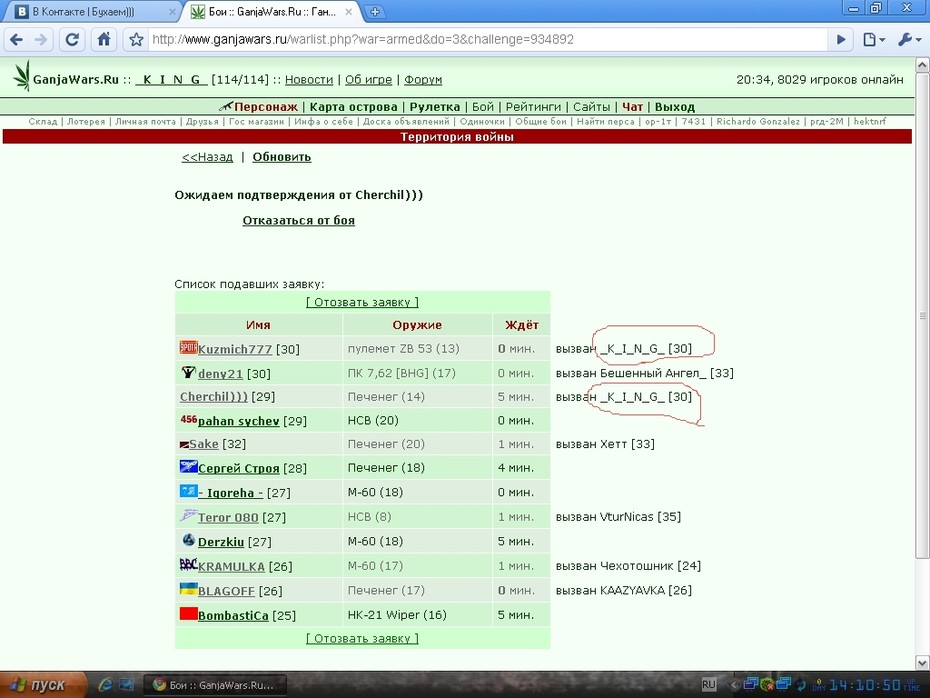Open the Рулетка menu item
The image size is (930, 698).
pos(435,107)
